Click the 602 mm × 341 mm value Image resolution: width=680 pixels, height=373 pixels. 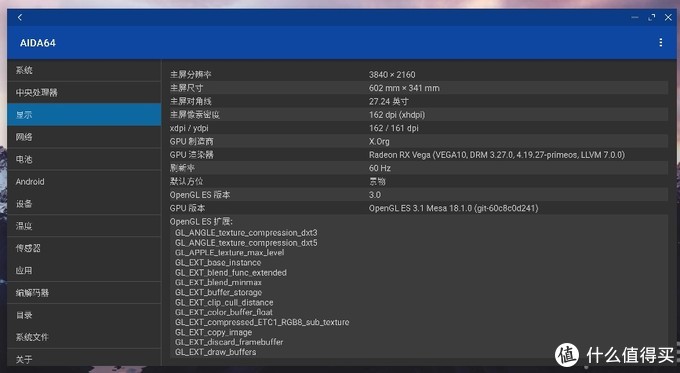404,88
